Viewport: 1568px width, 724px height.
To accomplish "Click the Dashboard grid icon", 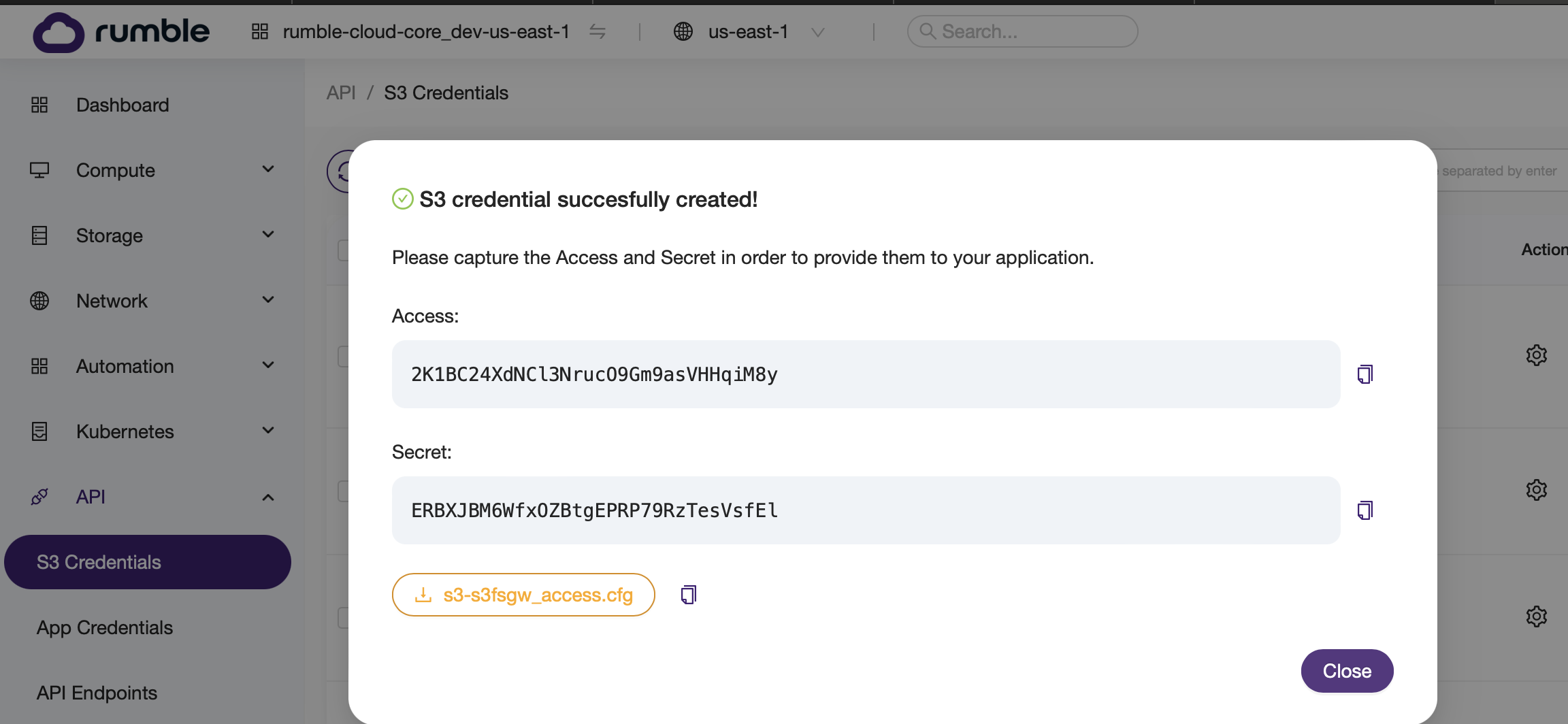I will (x=39, y=105).
